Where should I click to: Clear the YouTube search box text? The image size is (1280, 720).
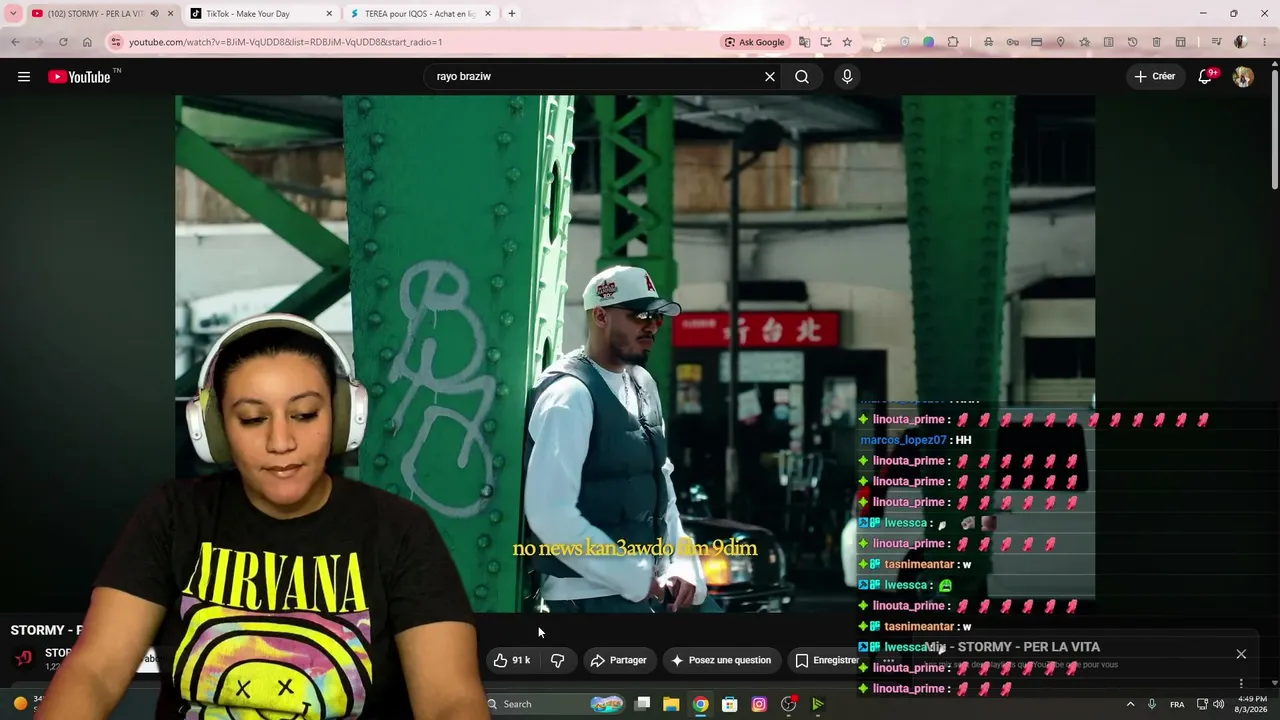[770, 76]
